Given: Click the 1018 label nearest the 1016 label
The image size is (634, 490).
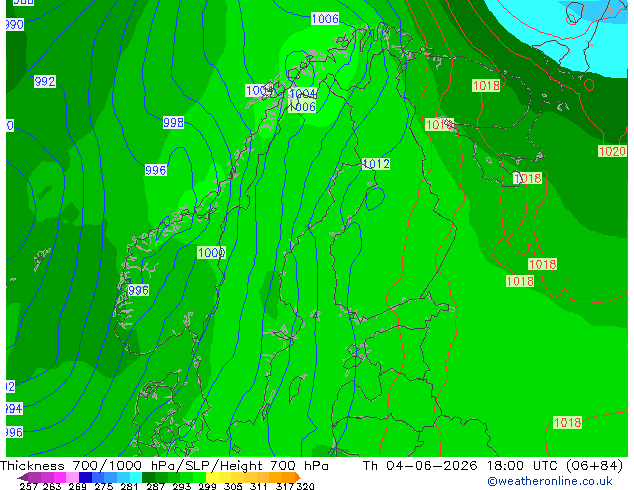Looking at the screenshot, I should coord(486,86).
